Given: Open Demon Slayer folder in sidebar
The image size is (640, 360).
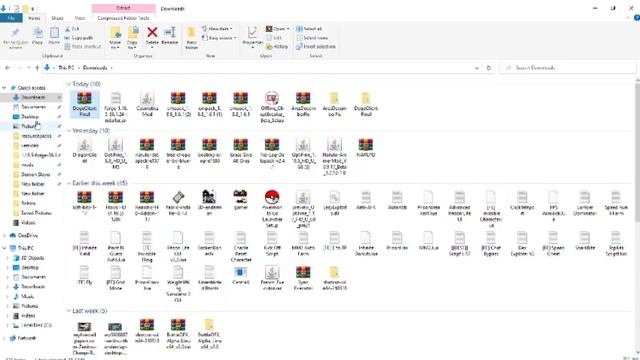Looking at the screenshot, I should click(x=35, y=174).
